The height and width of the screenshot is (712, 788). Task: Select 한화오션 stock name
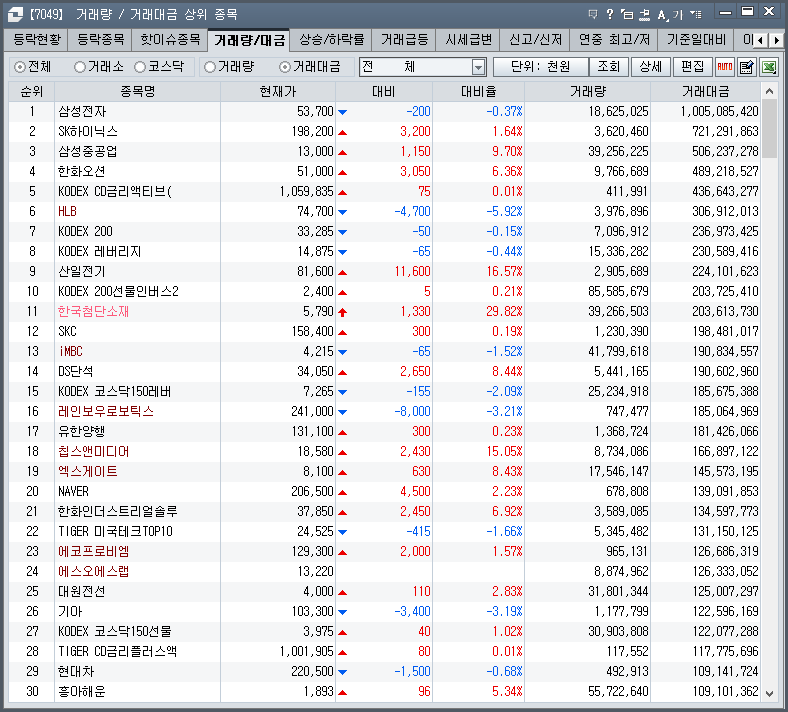81,172
